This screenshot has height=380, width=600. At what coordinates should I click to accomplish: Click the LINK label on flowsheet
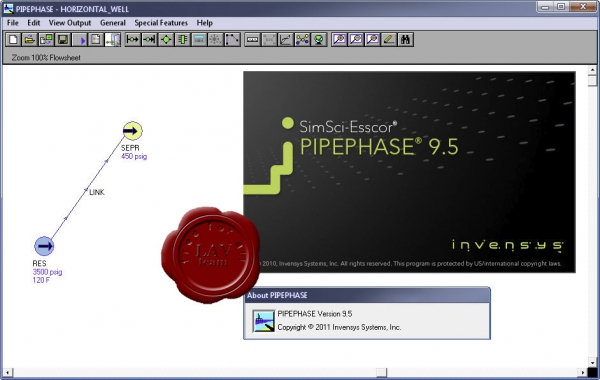(97, 192)
